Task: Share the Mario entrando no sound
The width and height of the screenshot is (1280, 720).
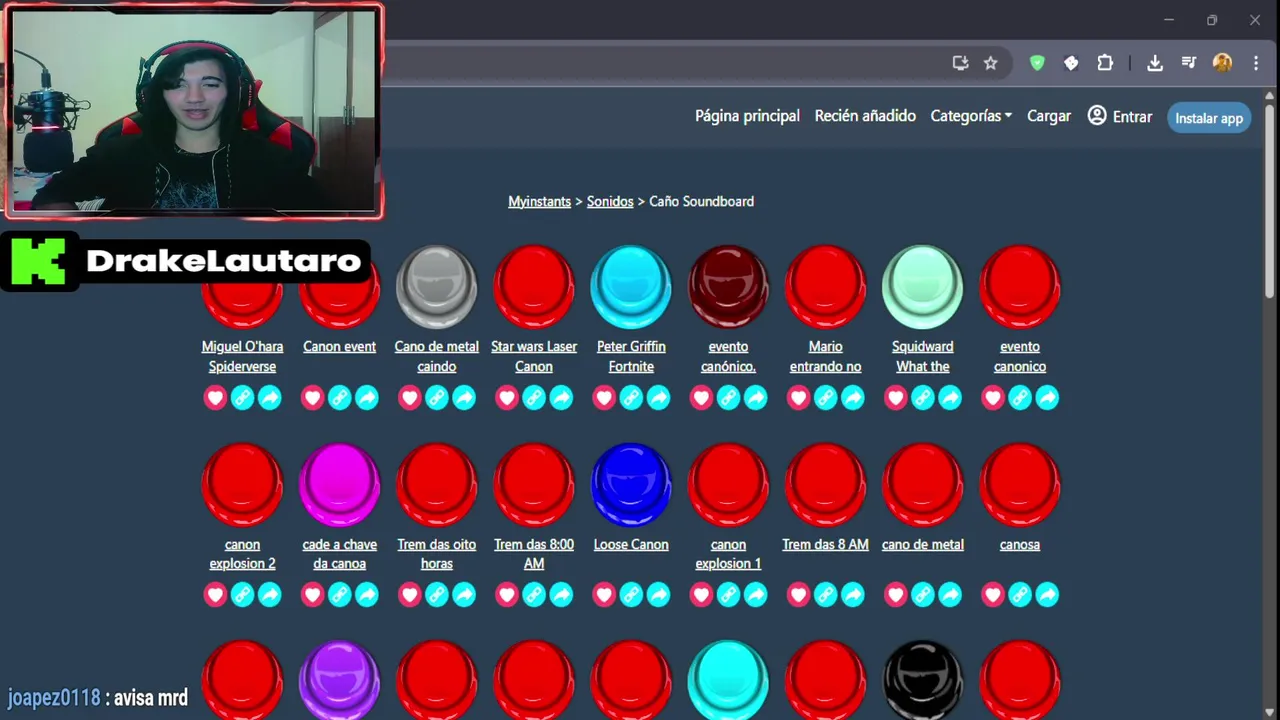Action: point(852,398)
